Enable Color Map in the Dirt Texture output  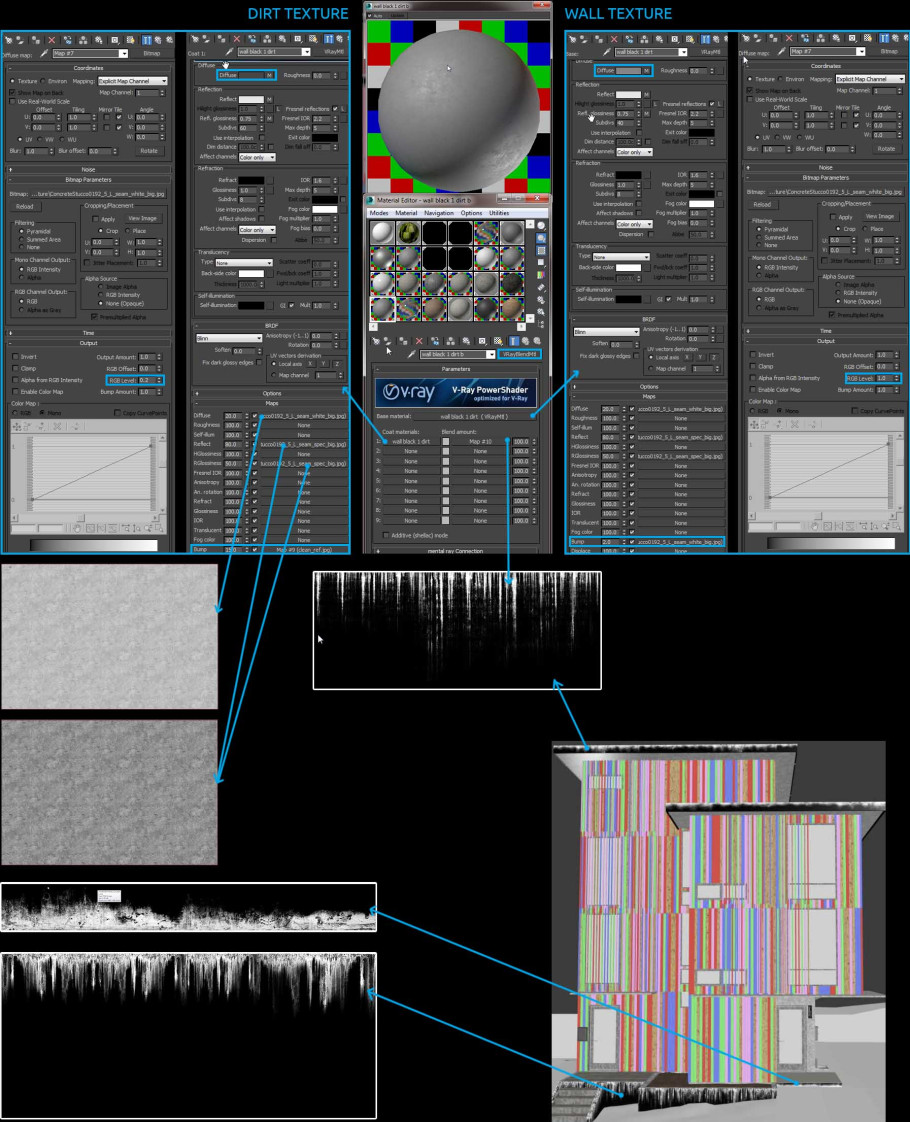[15, 391]
